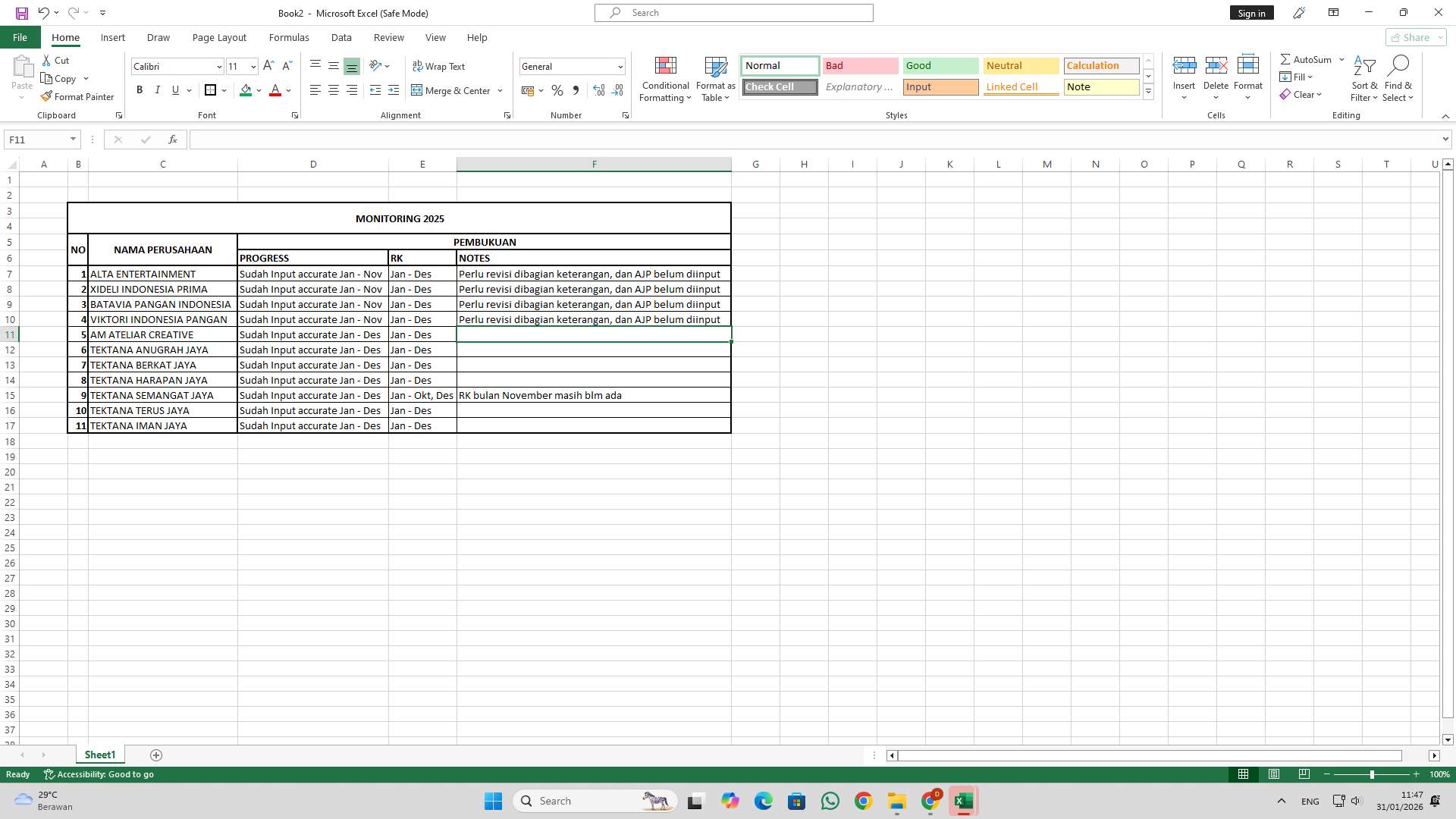Screen dimensions: 1456x819
Task: Click the Share button
Action: (1412, 37)
